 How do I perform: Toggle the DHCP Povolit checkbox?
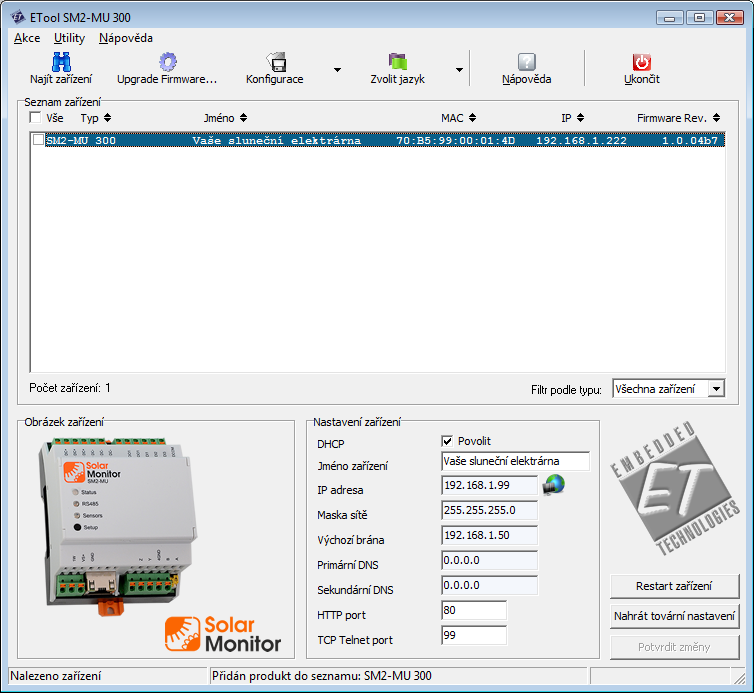pyautogui.click(x=447, y=441)
